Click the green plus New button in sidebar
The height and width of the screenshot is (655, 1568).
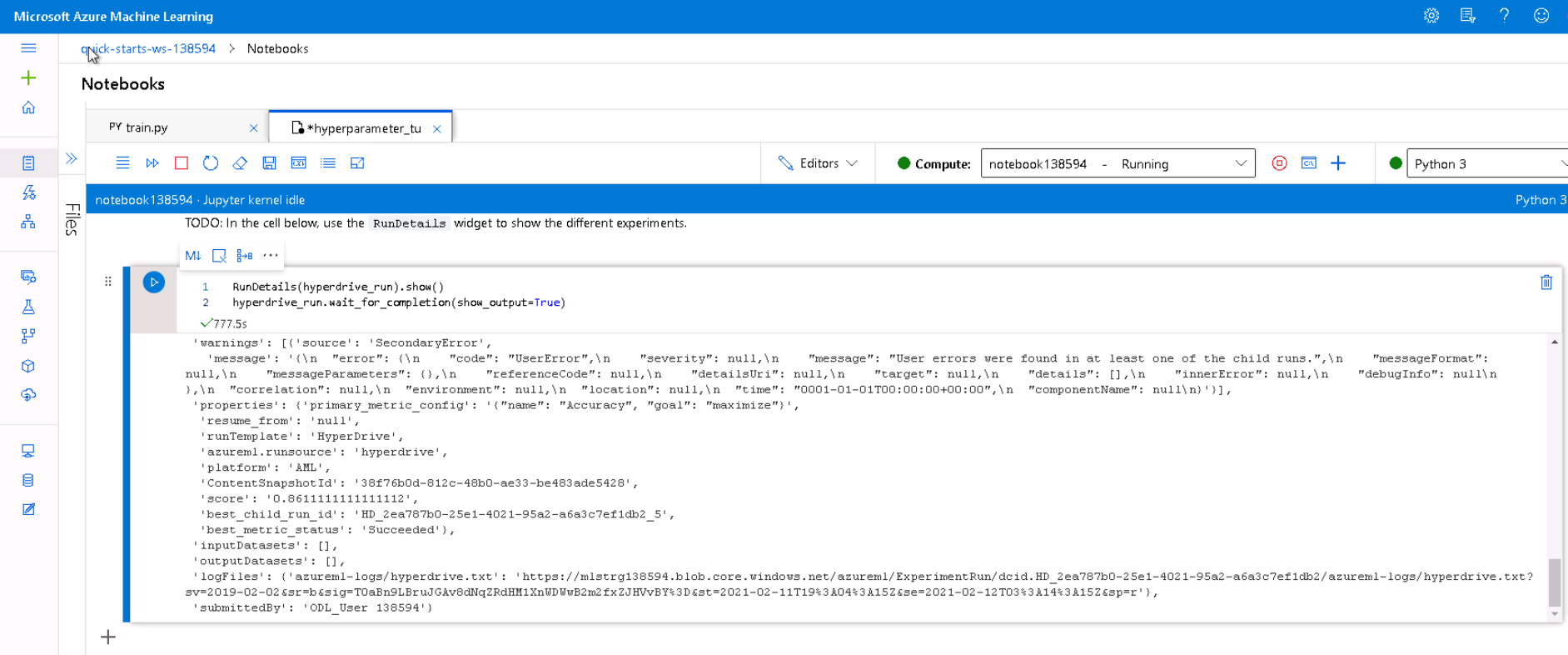point(28,78)
